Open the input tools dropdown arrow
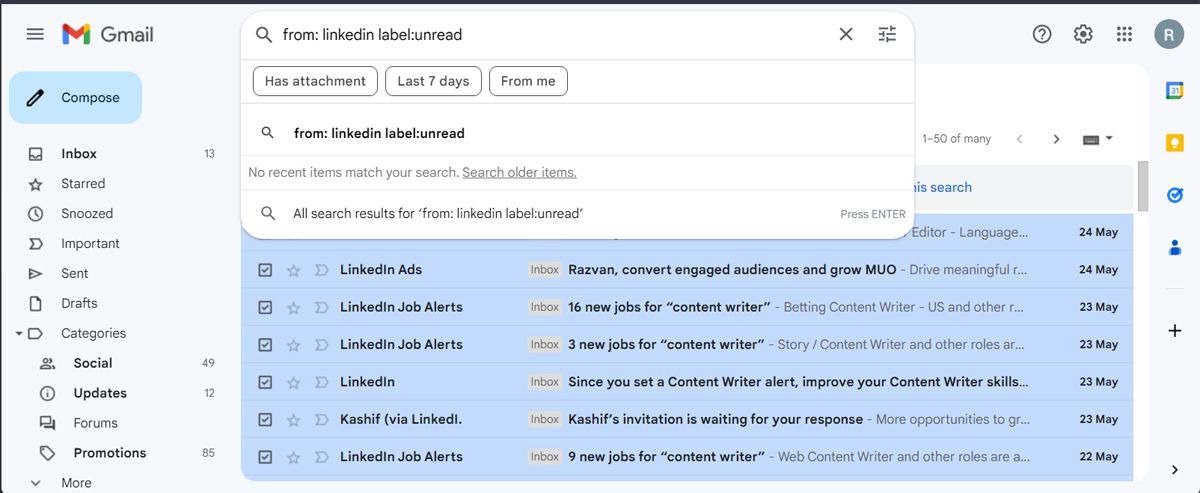Viewport: 1200px width, 493px height. click(1109, 139)
